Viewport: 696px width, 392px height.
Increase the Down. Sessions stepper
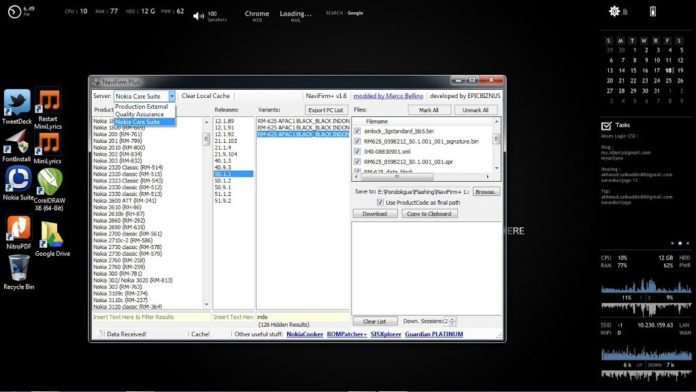tap(452, 319)
